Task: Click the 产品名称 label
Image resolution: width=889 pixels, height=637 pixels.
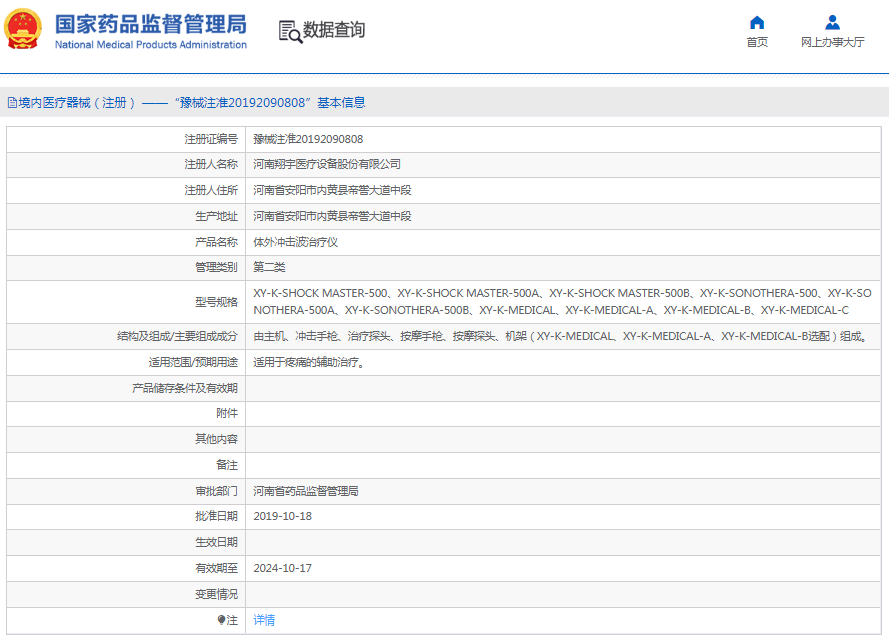Action: coord(217,243)
